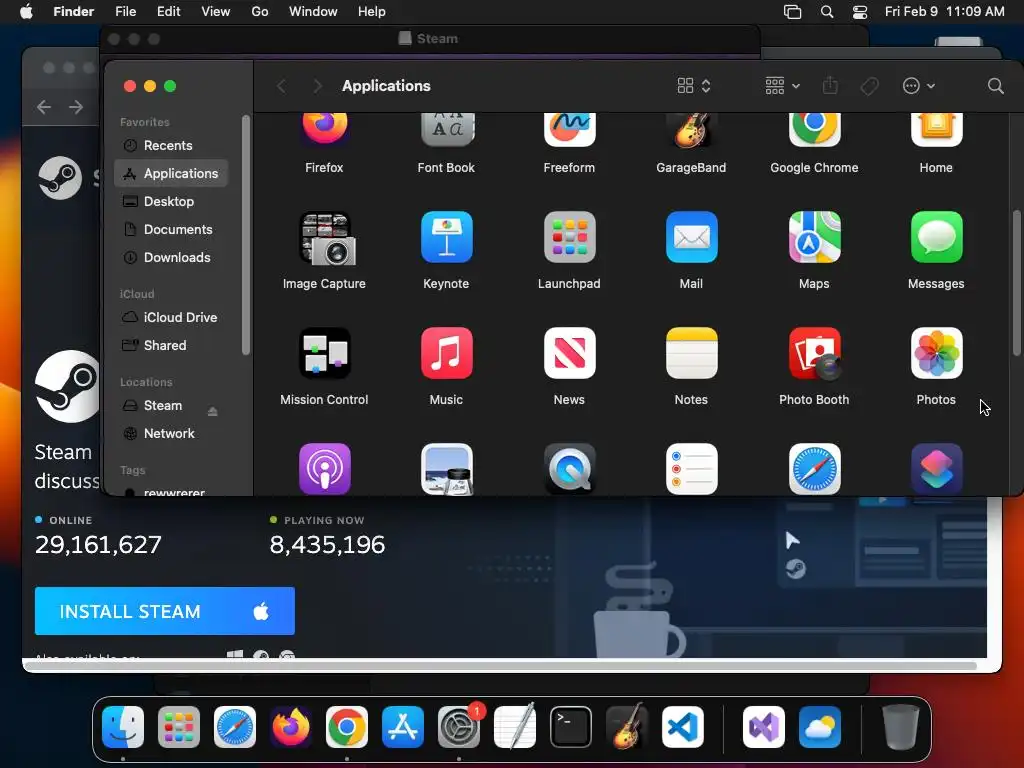Open Recents in the Finder sidebar

pyautogui.click(x=171, y=145)
